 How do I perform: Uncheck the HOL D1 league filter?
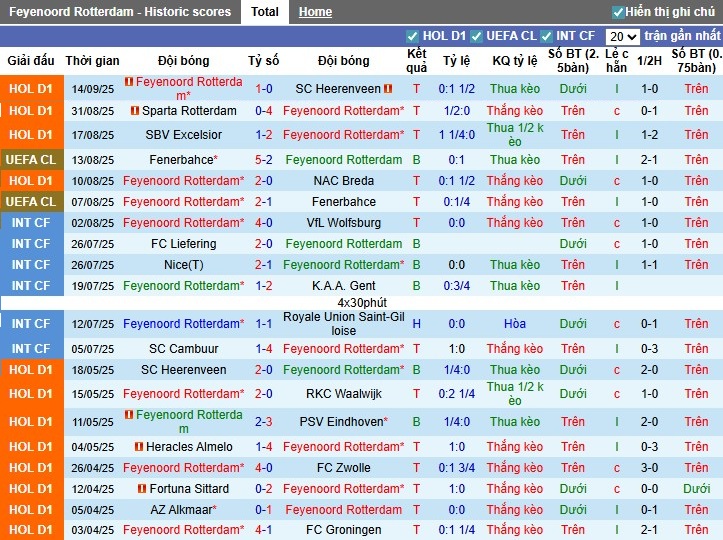click(413, 36)
